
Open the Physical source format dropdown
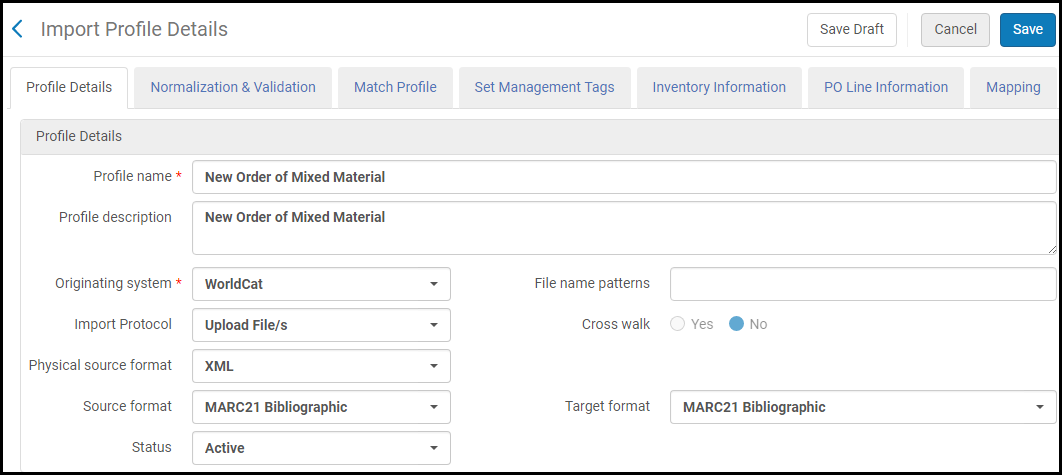[x=321, y=366]
